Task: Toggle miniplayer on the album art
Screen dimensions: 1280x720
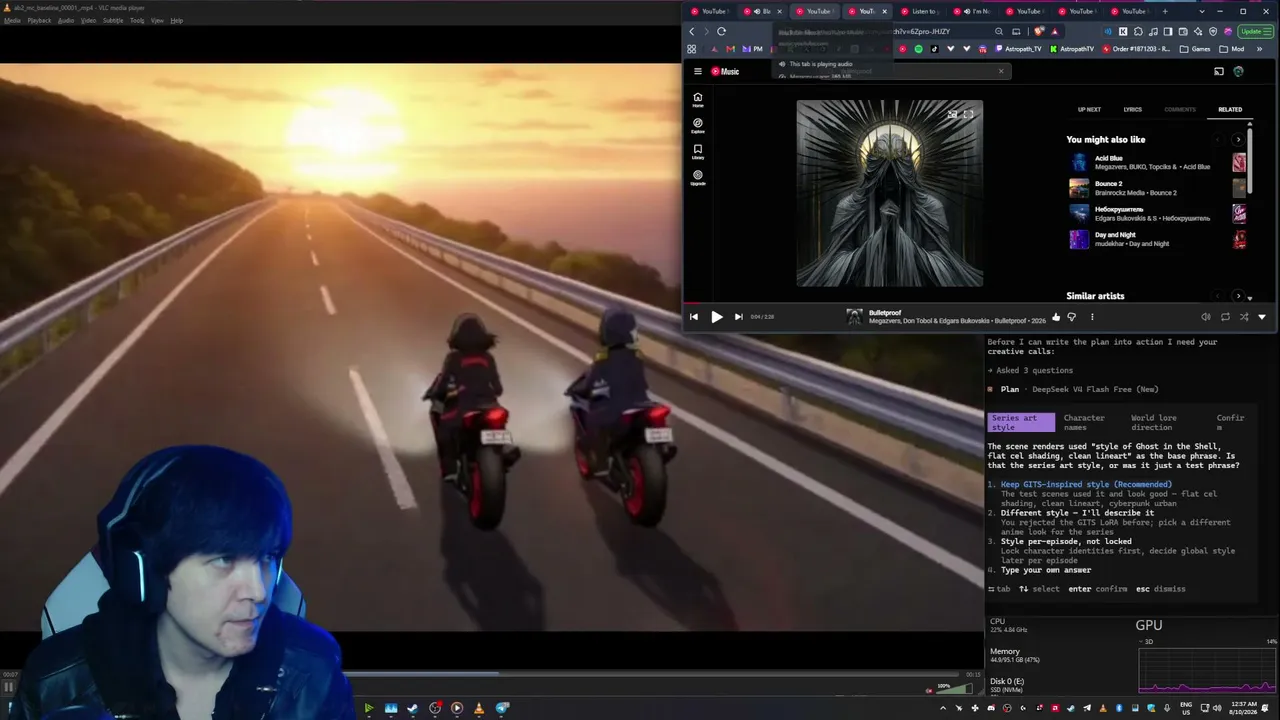Action: [952, 114]
